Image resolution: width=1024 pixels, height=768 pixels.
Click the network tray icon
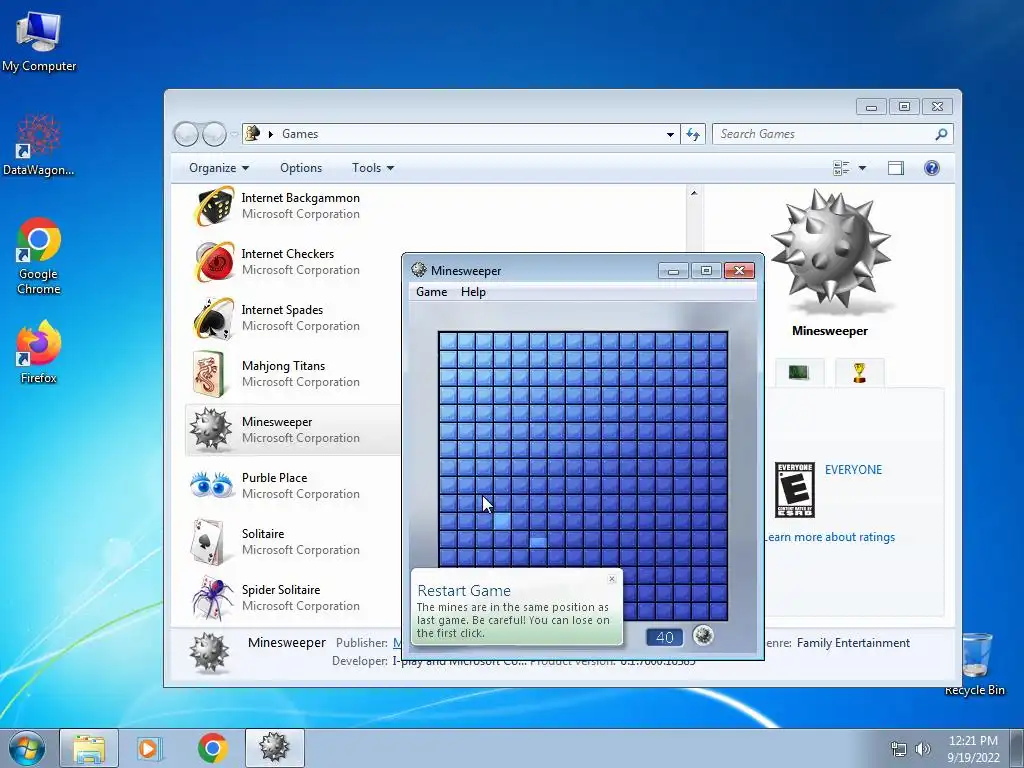[899, 749]
